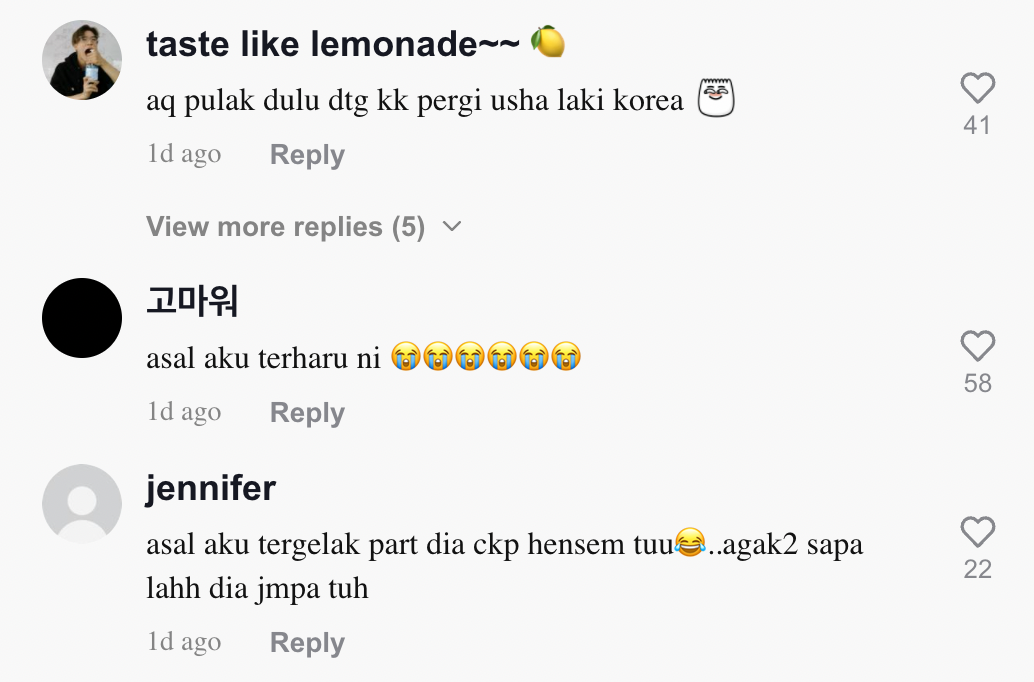Click the chevron next to View more replies

[x=452, y=227]
